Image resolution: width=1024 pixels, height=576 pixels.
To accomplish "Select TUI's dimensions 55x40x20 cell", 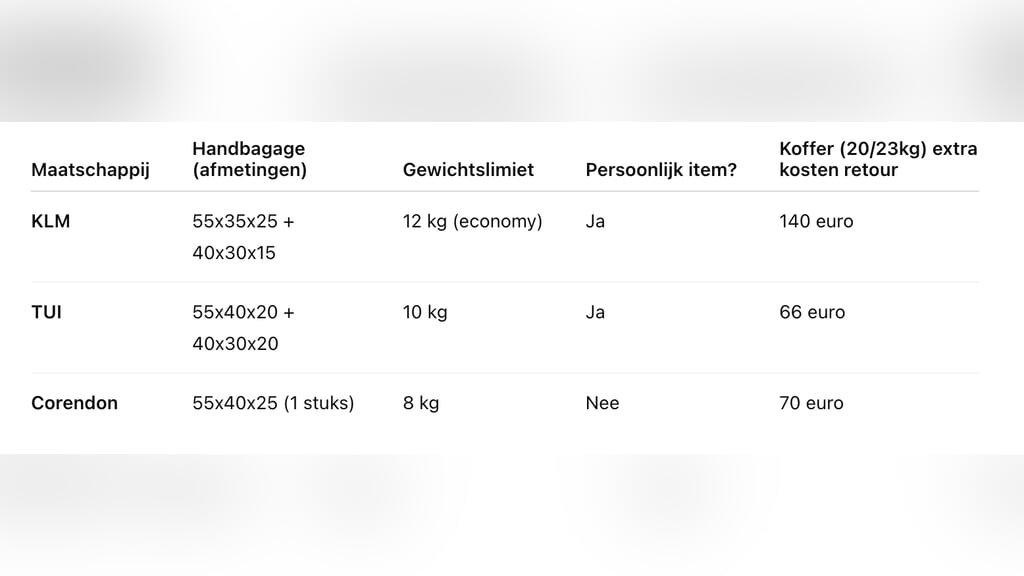I will [x=243, y=328].
